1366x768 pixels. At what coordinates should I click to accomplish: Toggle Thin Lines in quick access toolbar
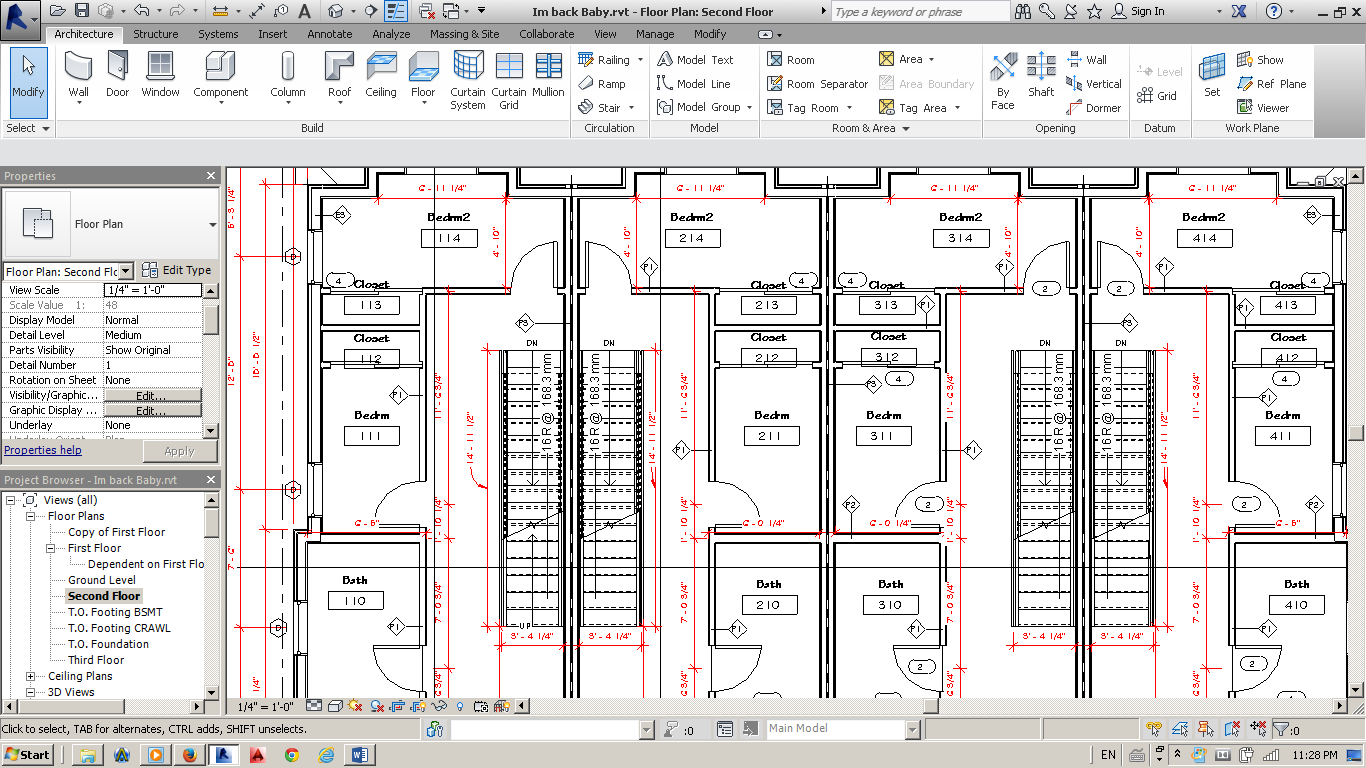[x=397, y=11]
